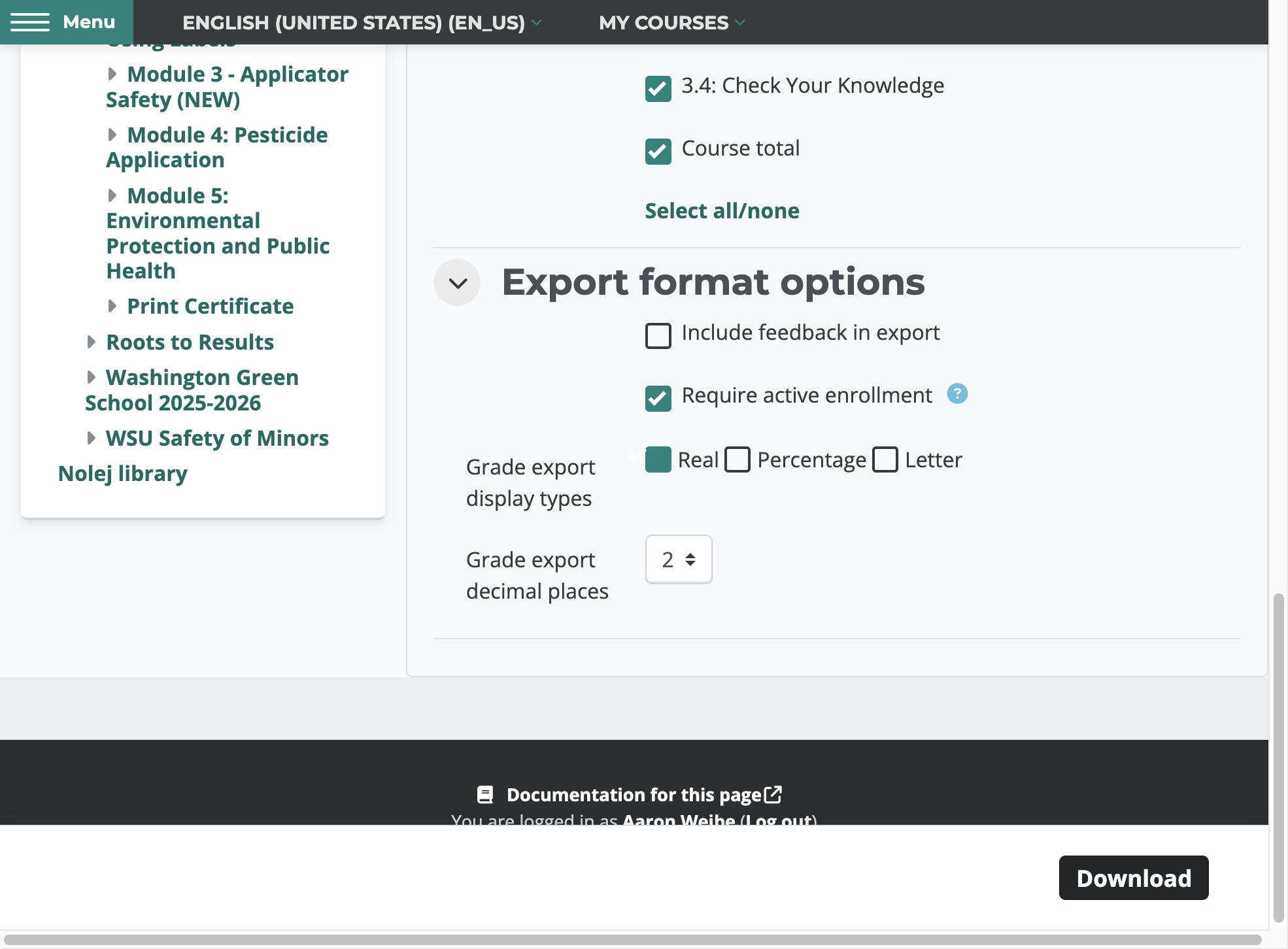Click the Aaron Weibe profile name
This screenshot has height=949, width=1288.
[679, 820]
